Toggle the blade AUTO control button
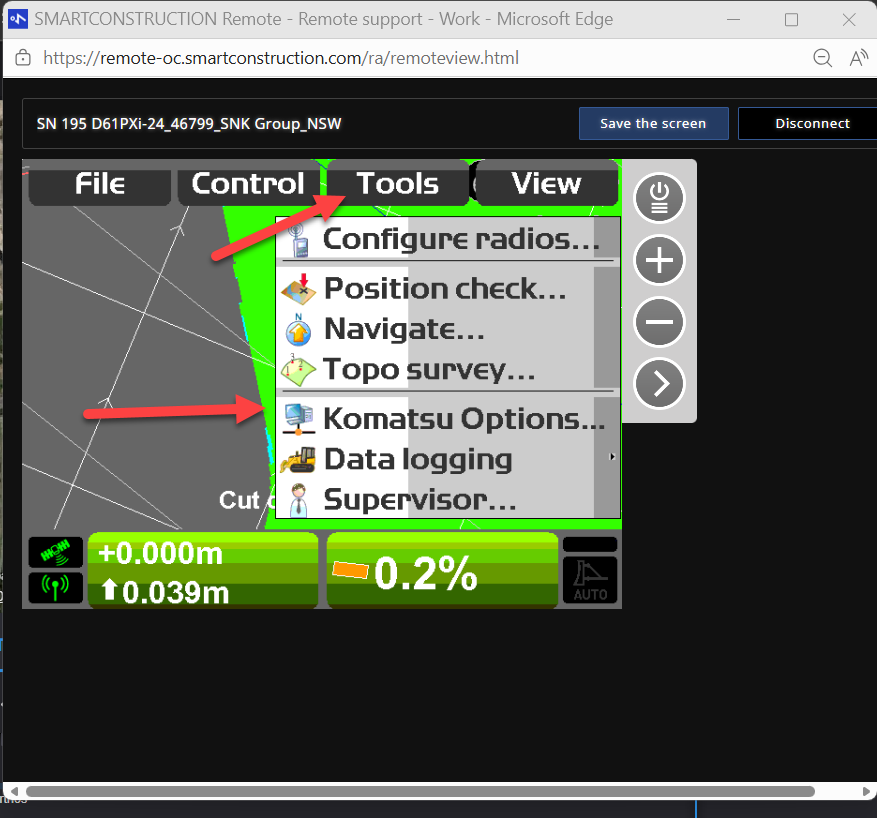Screen dimensions: 877x818 pyautogui.click(x=590, y=579)
